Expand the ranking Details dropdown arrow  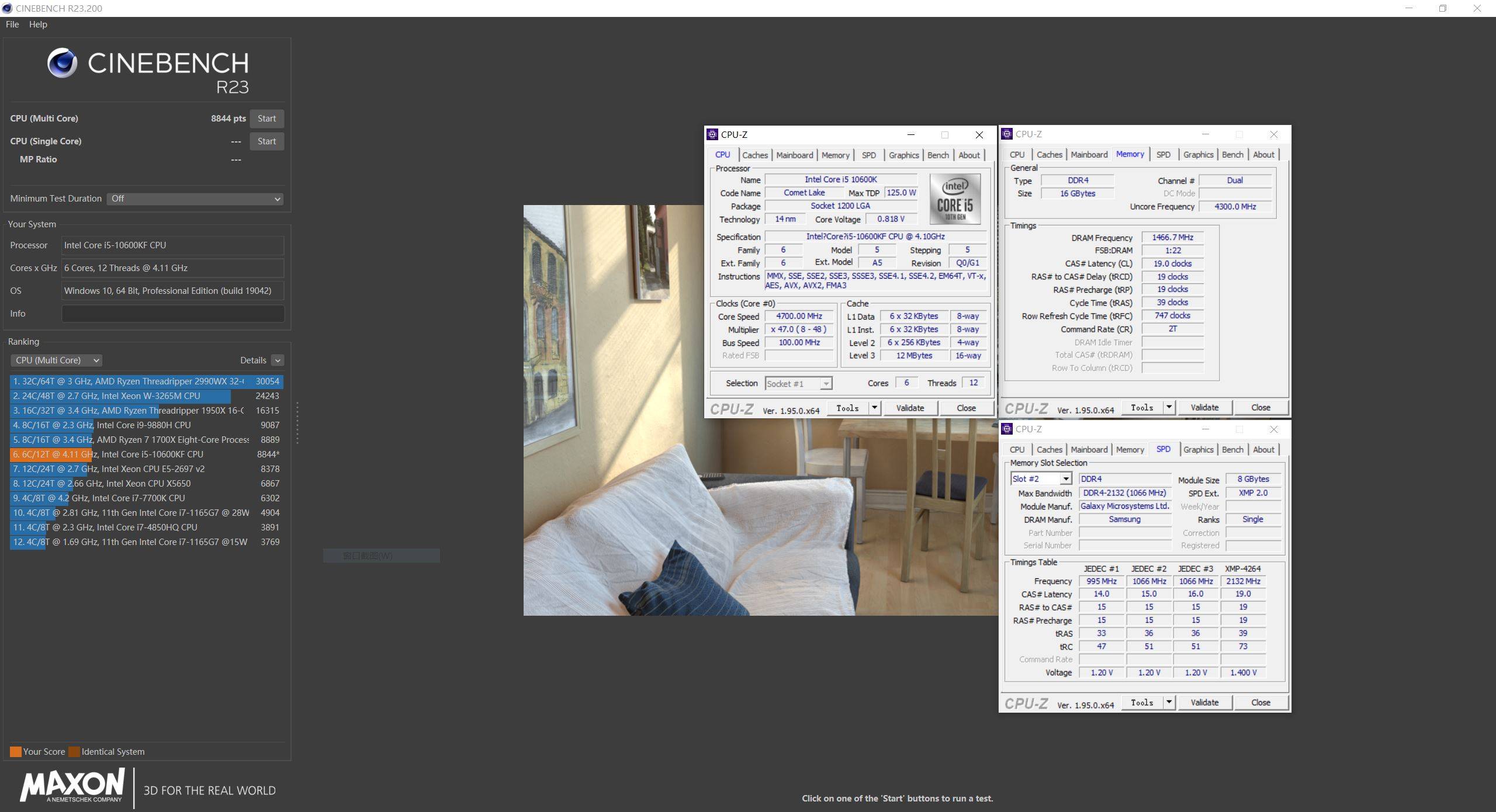(278, 360)
